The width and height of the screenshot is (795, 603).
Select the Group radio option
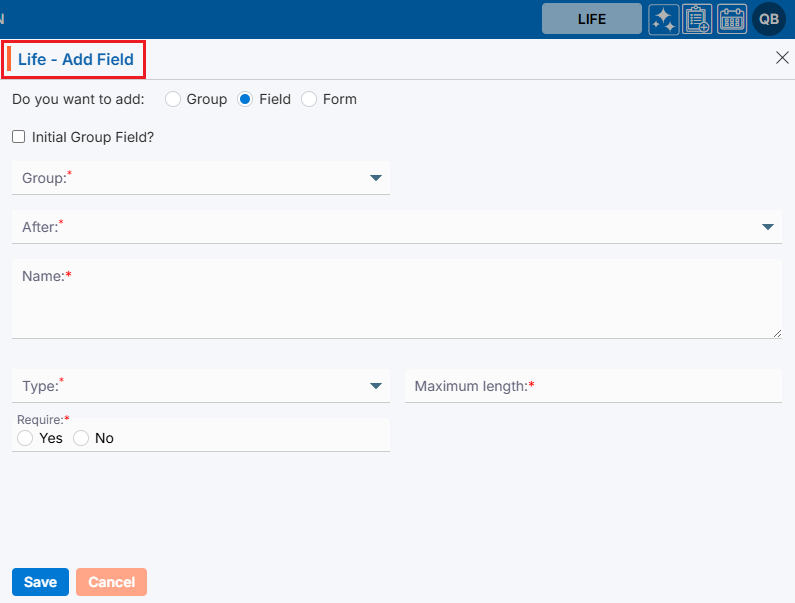pos(173,99)
